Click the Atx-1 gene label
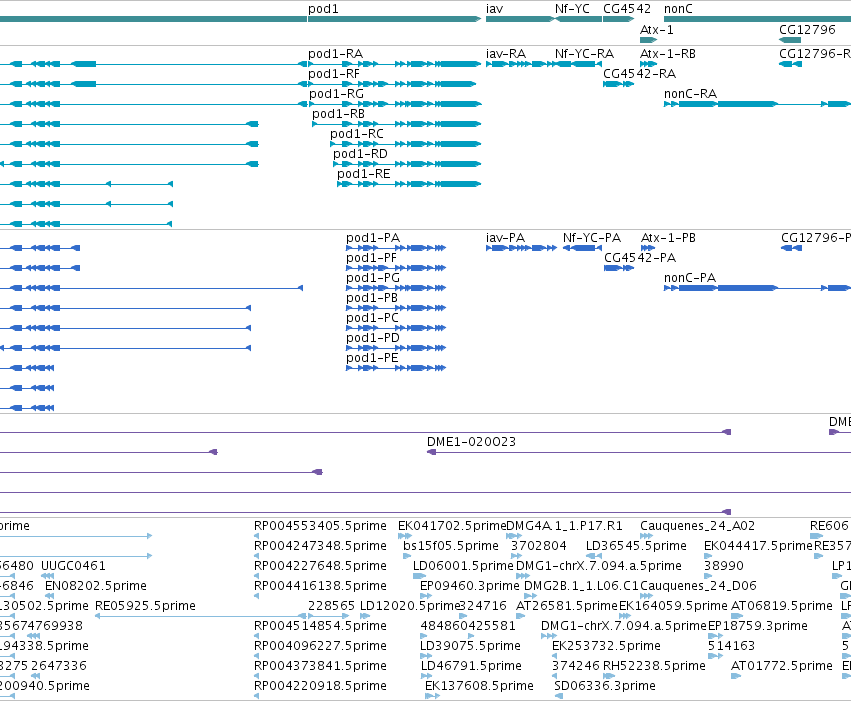The height and width of the screenshot is (701, 851). click(657, 30)
